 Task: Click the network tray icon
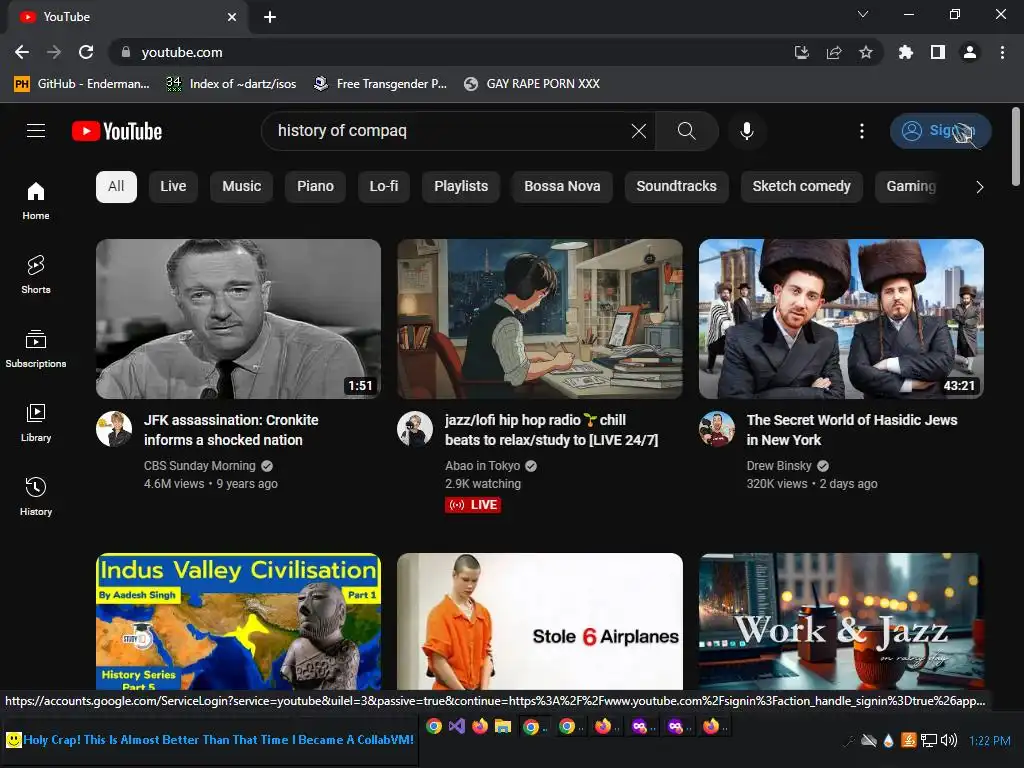point(929,740)
